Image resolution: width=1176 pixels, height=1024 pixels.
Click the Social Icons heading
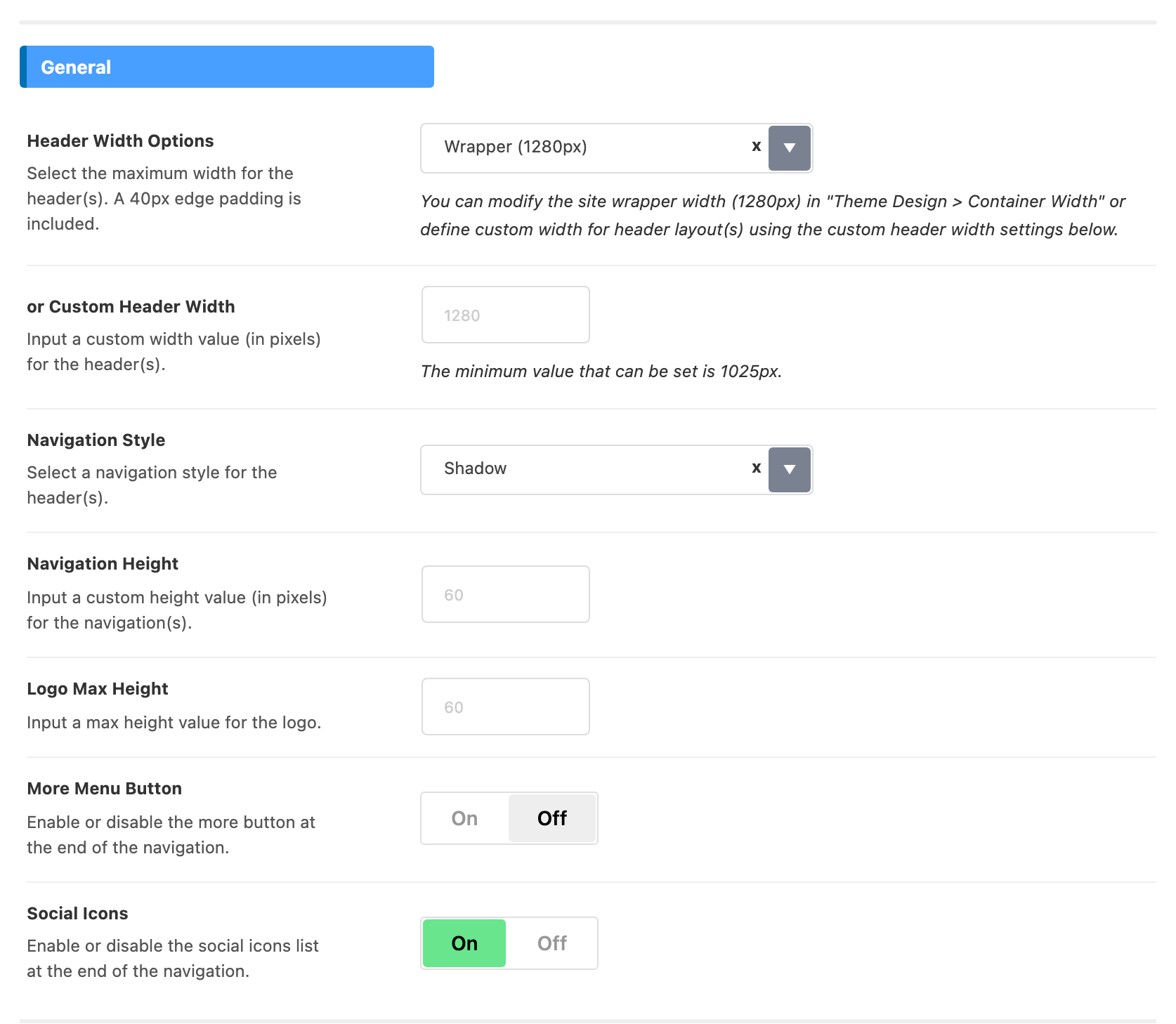pyautogui.click(x=77, y=913)
